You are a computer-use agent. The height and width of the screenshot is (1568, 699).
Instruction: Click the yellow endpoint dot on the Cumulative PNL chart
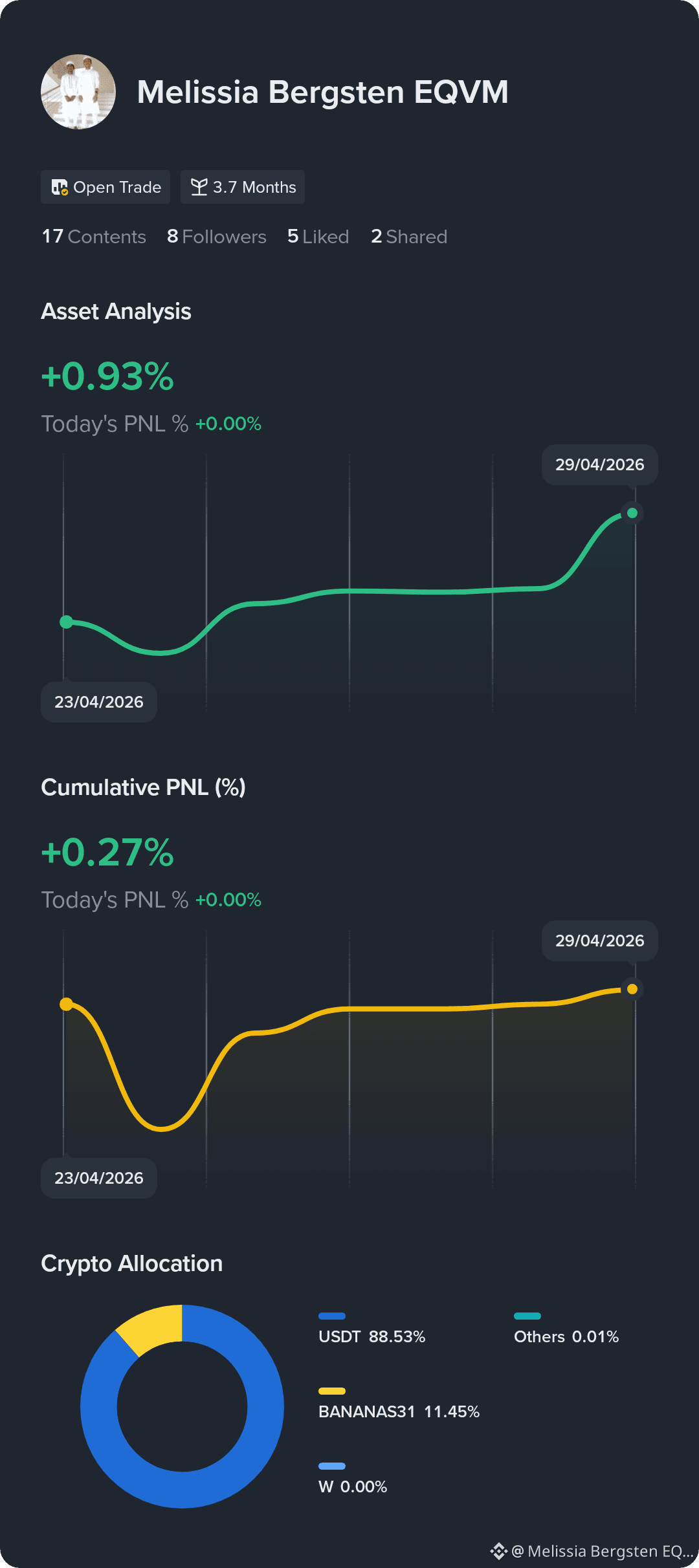(x=632, y=989)
